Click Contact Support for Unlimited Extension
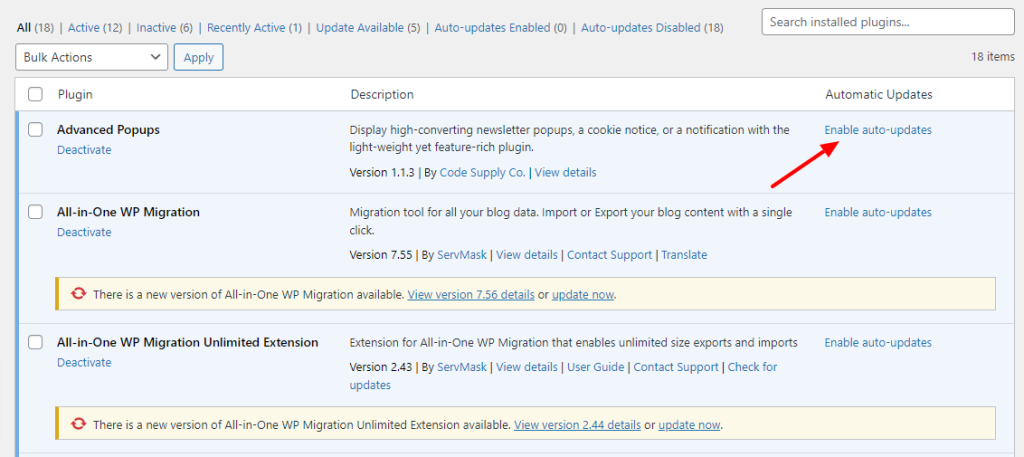Screen dimensions: 1024x457 [x=676, y=367]
